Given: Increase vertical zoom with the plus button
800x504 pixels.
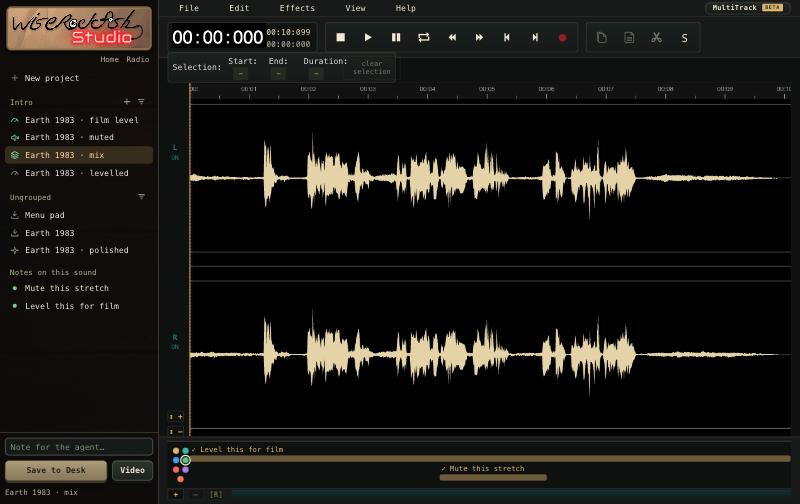Looking at the screenshot, I should 176,417.
